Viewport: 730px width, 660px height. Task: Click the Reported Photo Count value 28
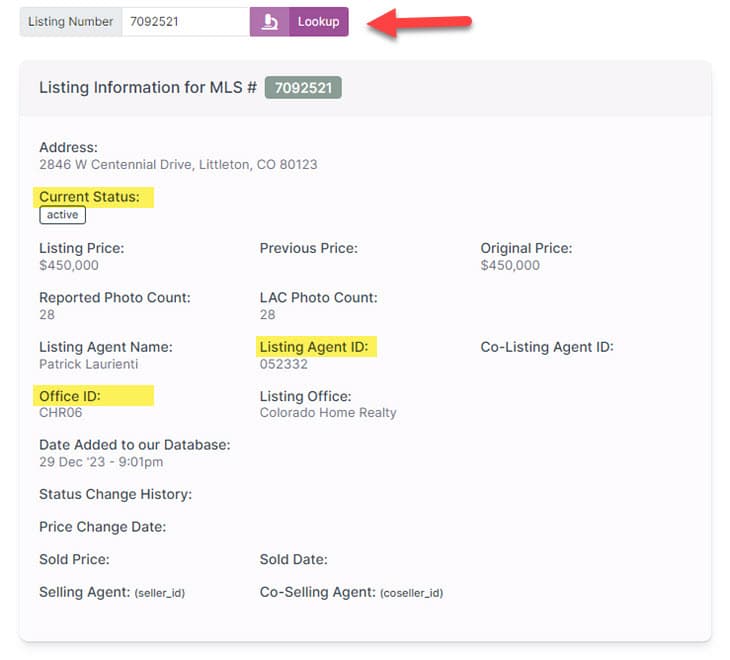[x=47, y=315]
